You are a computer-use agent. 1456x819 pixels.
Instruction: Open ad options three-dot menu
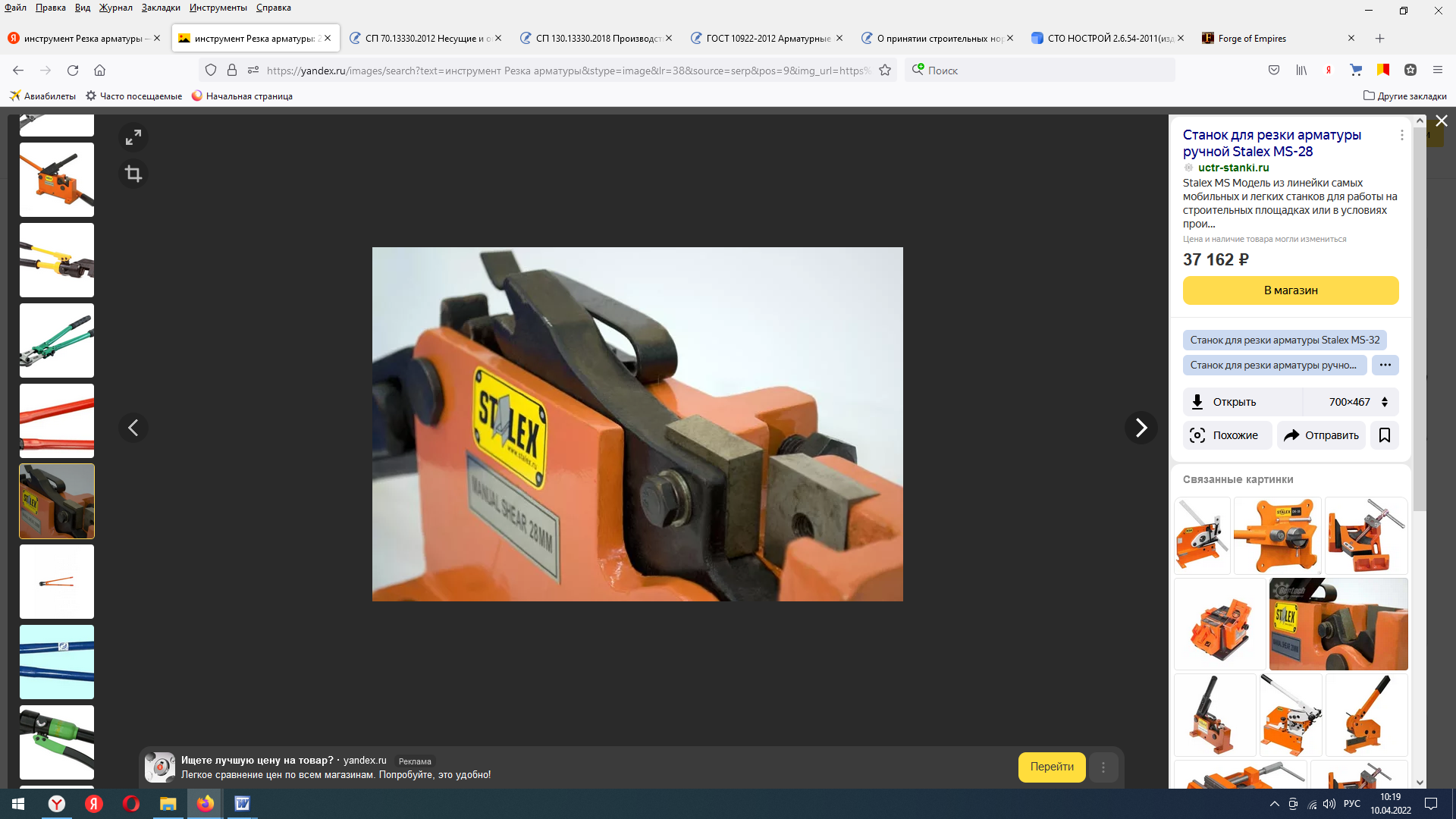pos(1103,767)
